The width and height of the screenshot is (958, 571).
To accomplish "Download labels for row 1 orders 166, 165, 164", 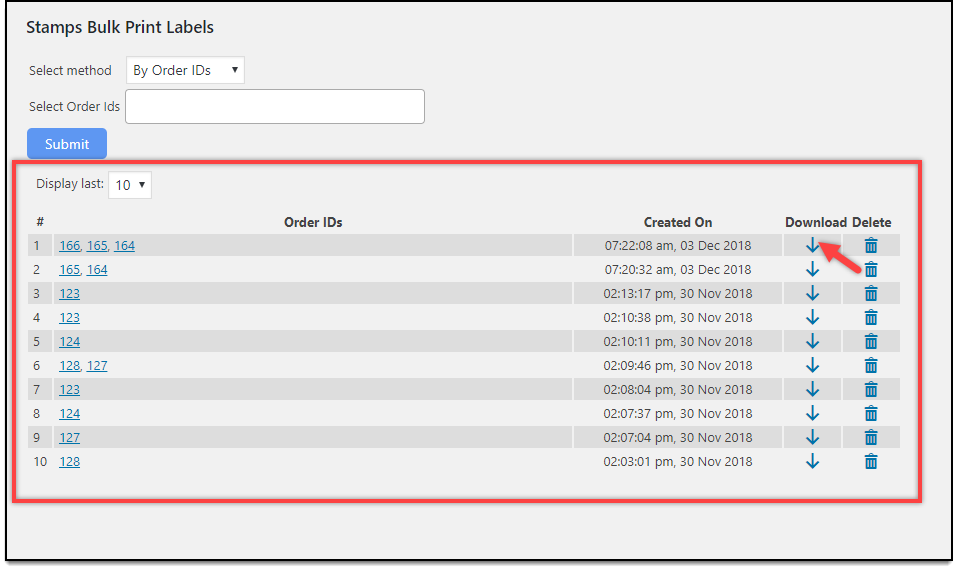I will point(812,245).
